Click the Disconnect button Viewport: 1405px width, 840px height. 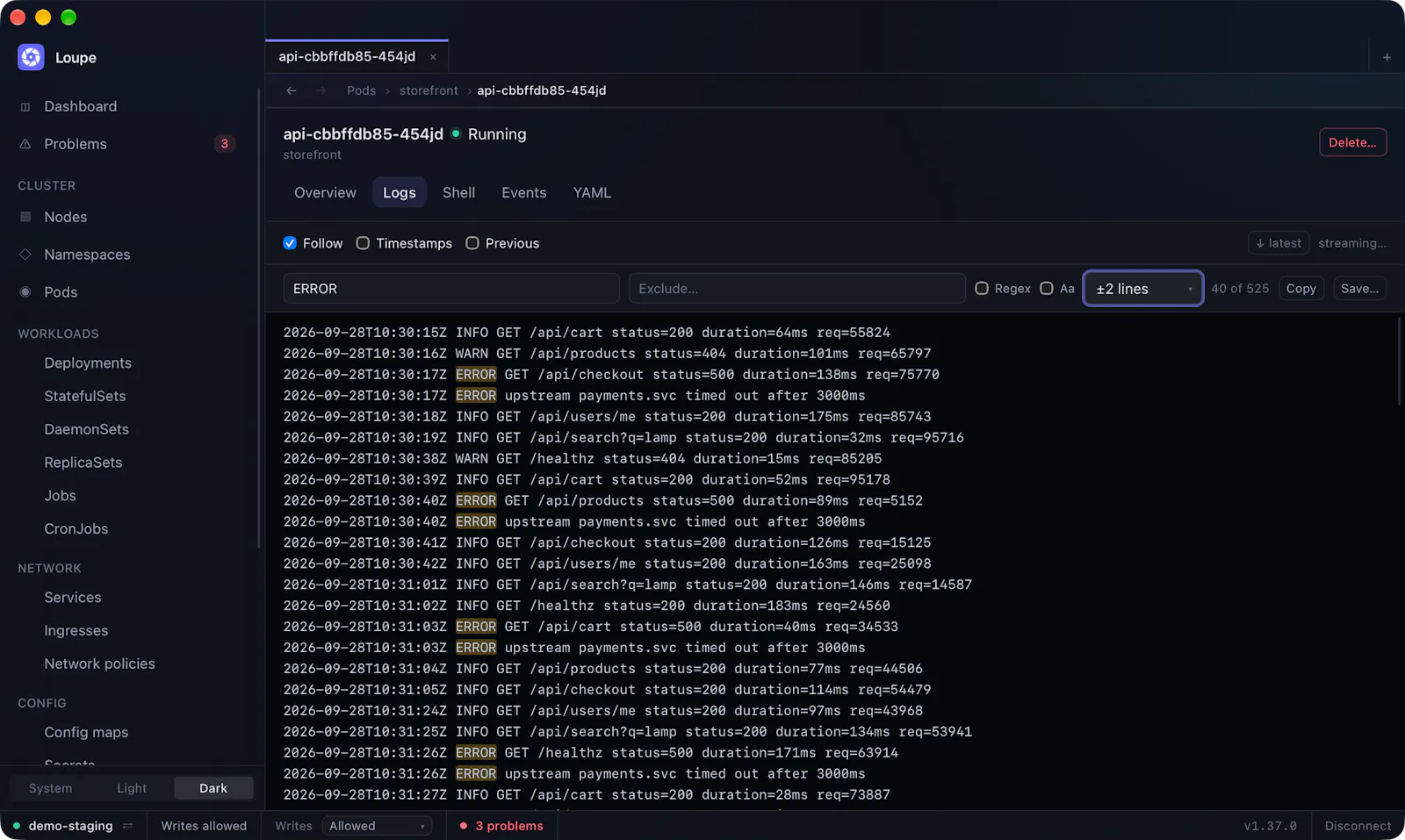pos(1358,826)
